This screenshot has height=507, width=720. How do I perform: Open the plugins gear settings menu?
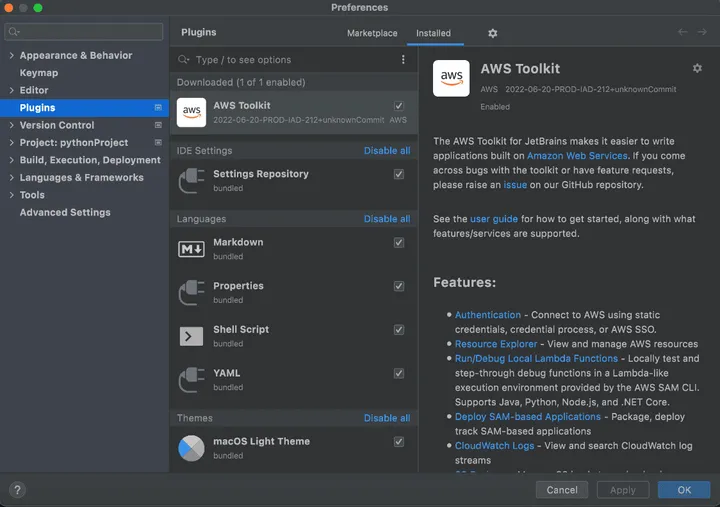pyautogui.click(x=492, y=33)
